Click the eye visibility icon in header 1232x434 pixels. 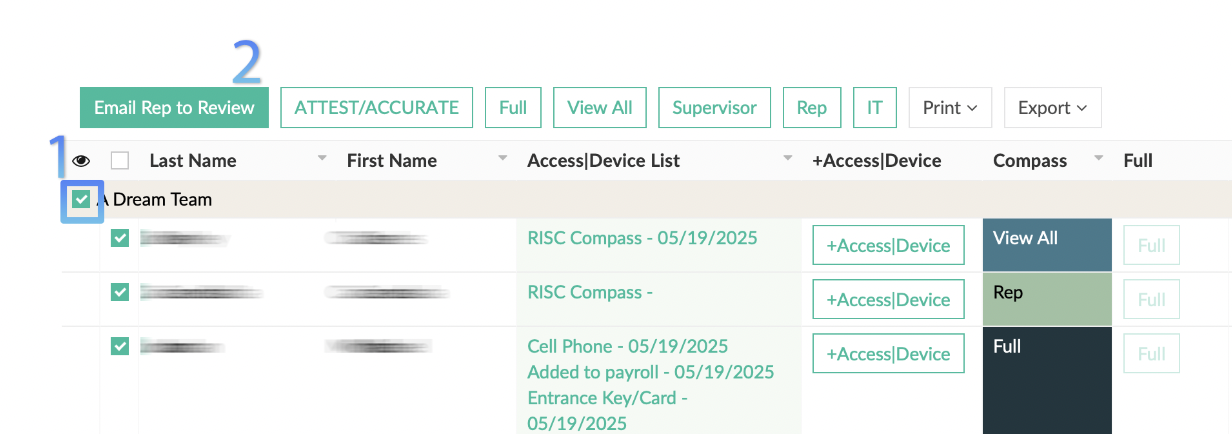point(82,160)
